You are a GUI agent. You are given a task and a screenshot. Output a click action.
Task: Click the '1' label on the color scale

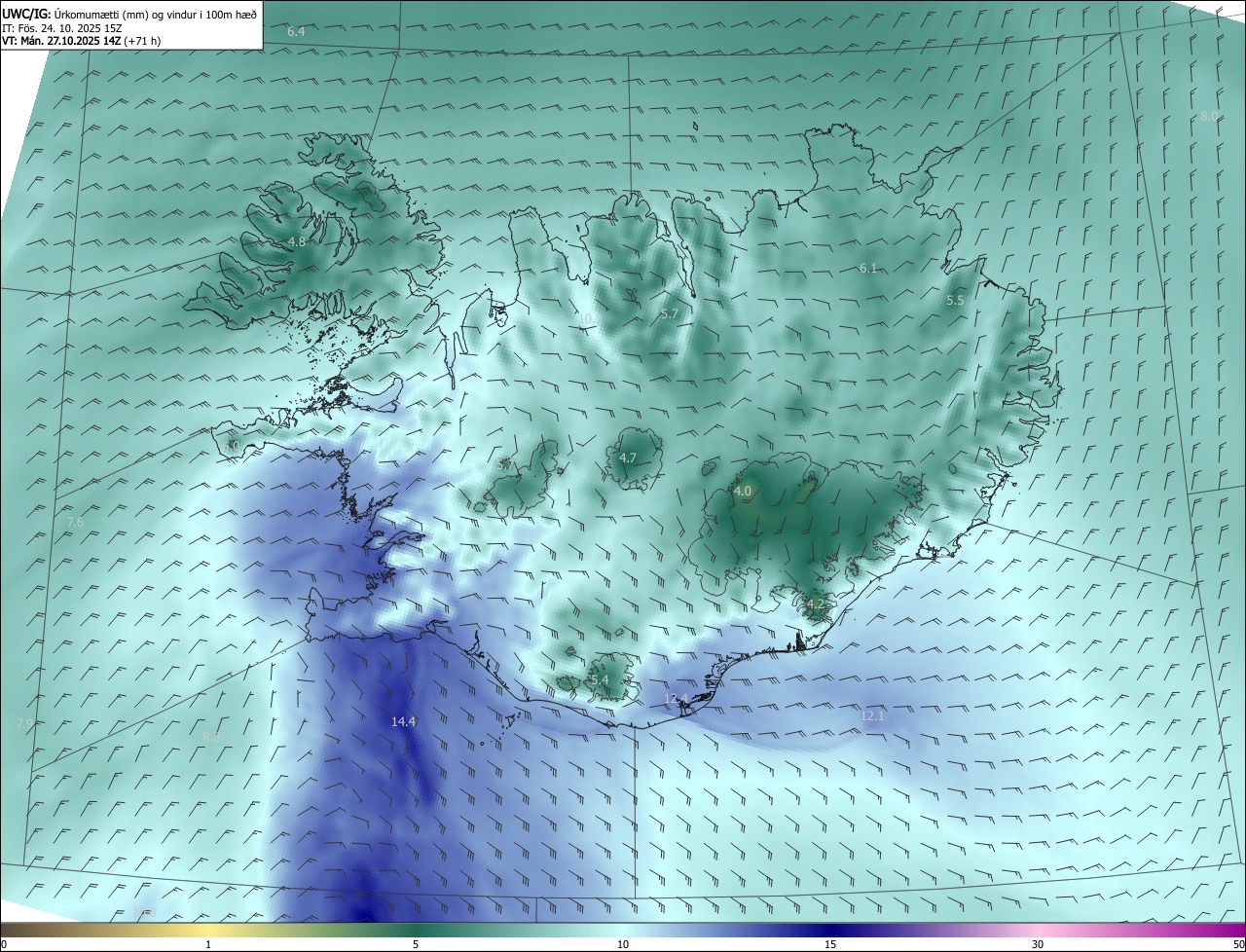tap(208, 944)
